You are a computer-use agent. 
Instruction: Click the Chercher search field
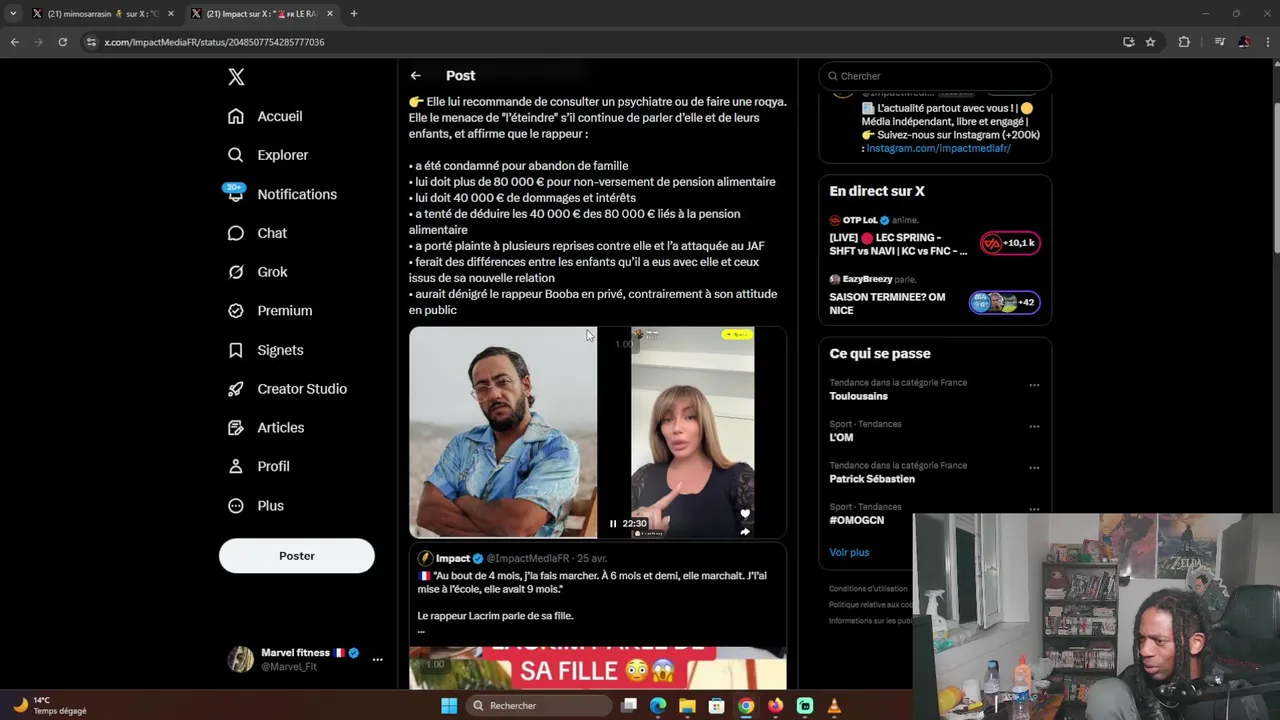click(935, 76)
